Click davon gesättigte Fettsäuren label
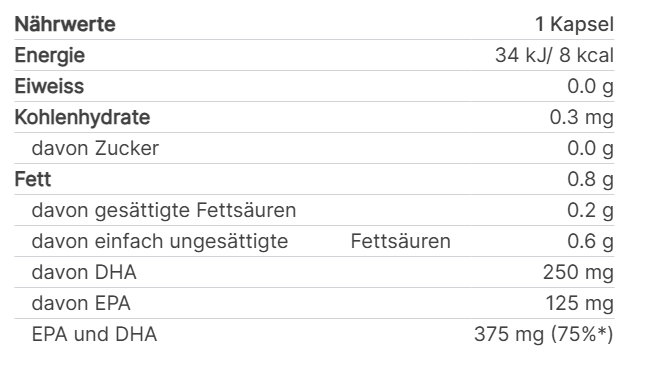The width and height of the screenshot is (657, 366). (x=164, y=210)
